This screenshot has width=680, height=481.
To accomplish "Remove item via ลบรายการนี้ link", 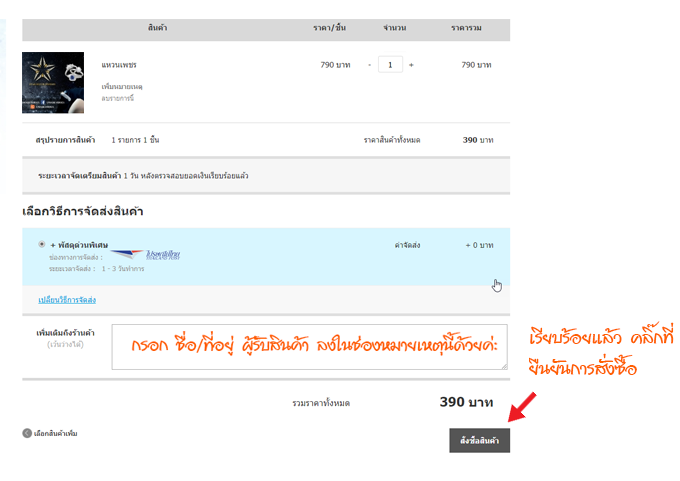I will pyautogui.click(x=117, y=98).
